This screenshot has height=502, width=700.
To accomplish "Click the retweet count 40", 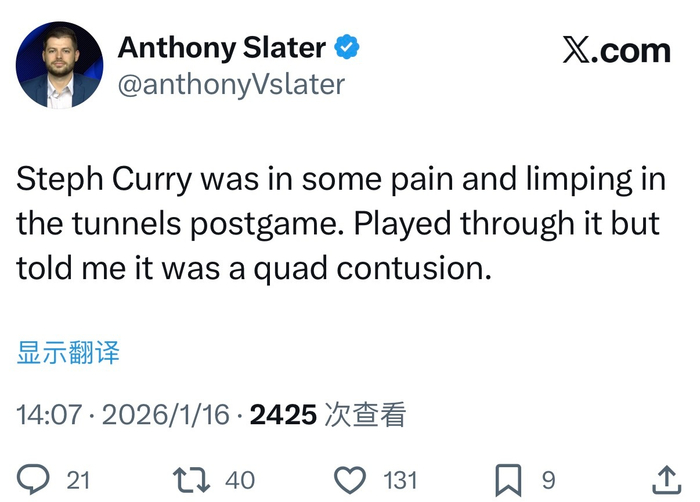I will pos(240,480).
